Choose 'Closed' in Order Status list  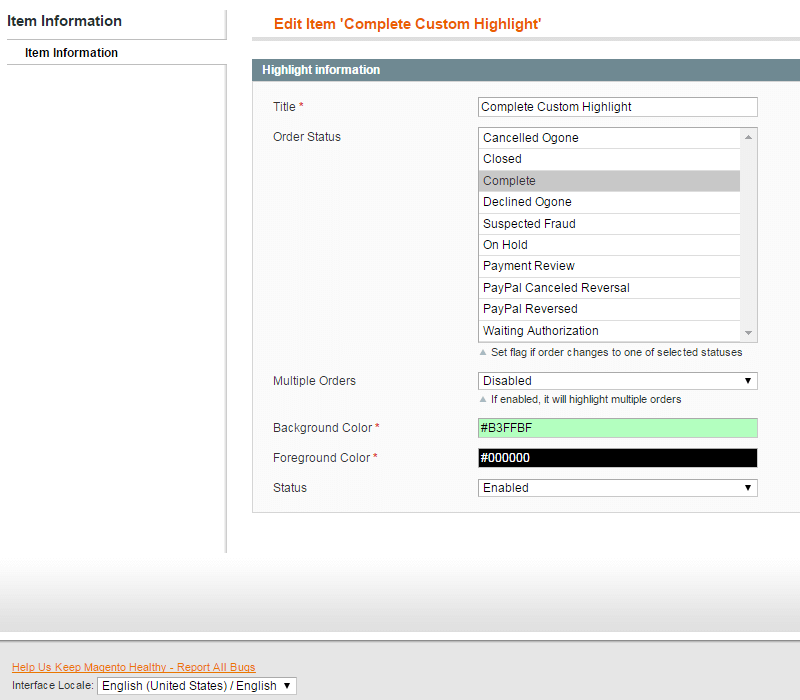click(x=608, y=159)
